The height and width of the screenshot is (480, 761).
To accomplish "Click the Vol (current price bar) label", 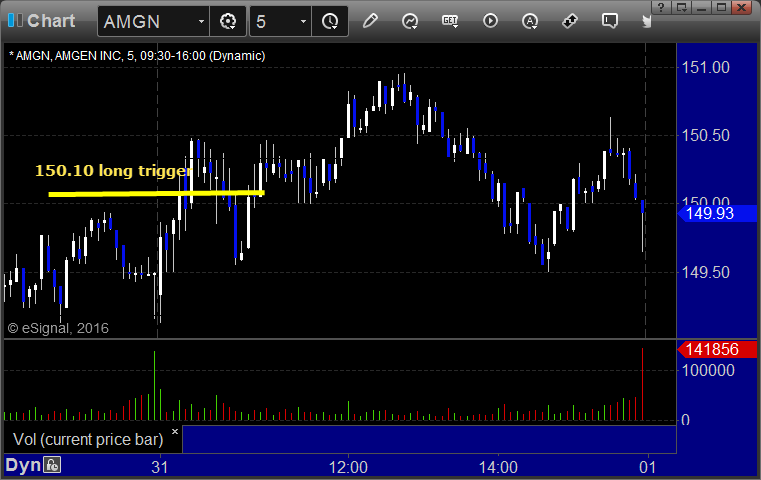I will 88,439.
